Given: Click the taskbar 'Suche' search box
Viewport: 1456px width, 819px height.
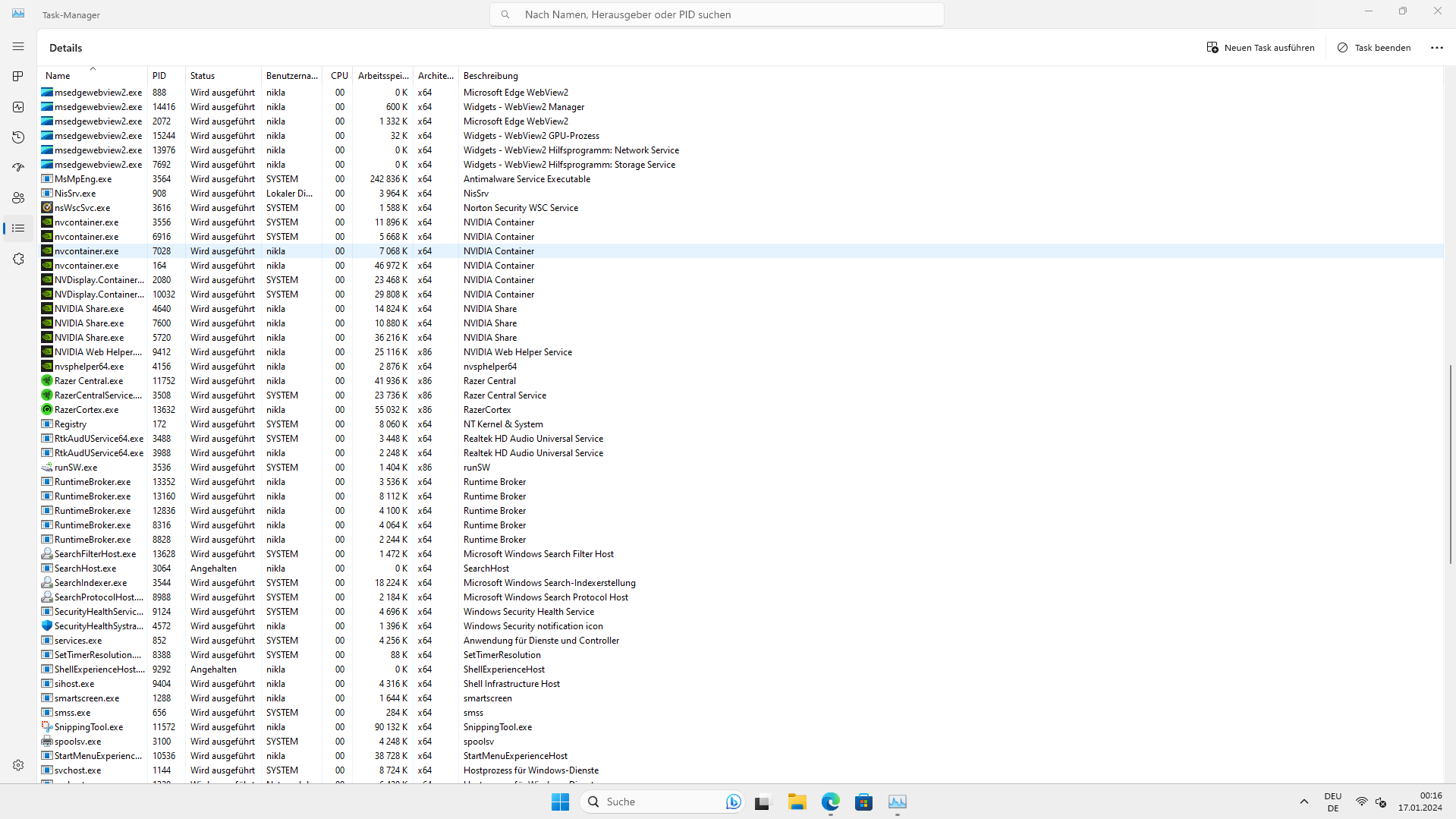Looking at the screenshot, I should [662, 802].
